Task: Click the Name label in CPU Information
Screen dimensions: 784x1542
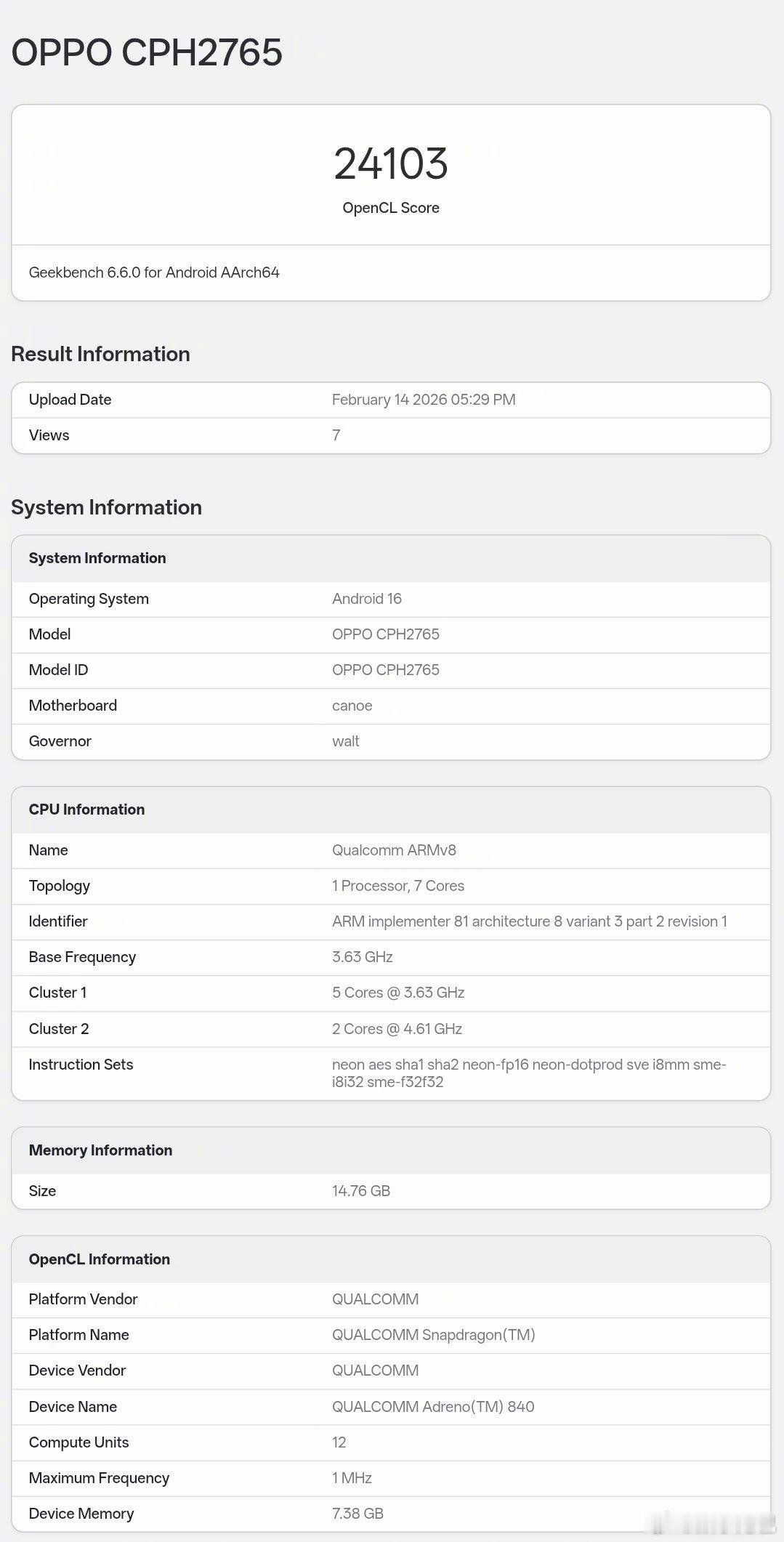Action: point(48,850)
